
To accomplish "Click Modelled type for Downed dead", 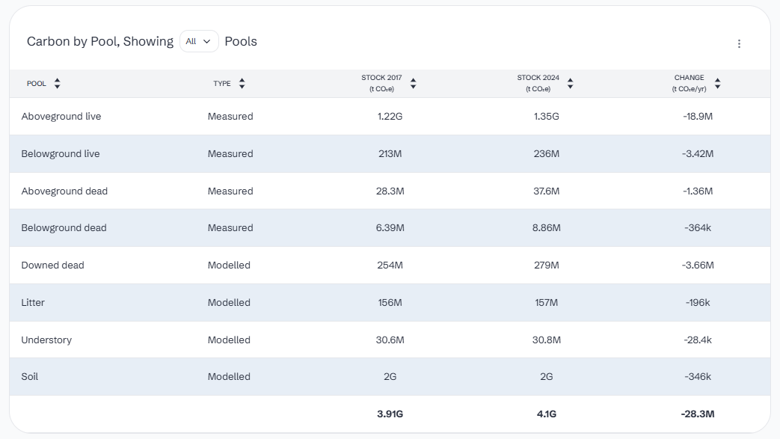I will tap(229, 265).
